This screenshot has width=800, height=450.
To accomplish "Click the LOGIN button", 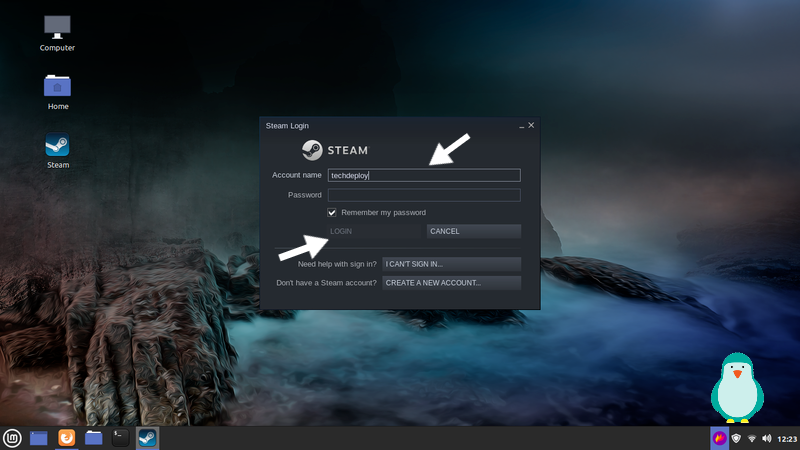I will point(374,231).
